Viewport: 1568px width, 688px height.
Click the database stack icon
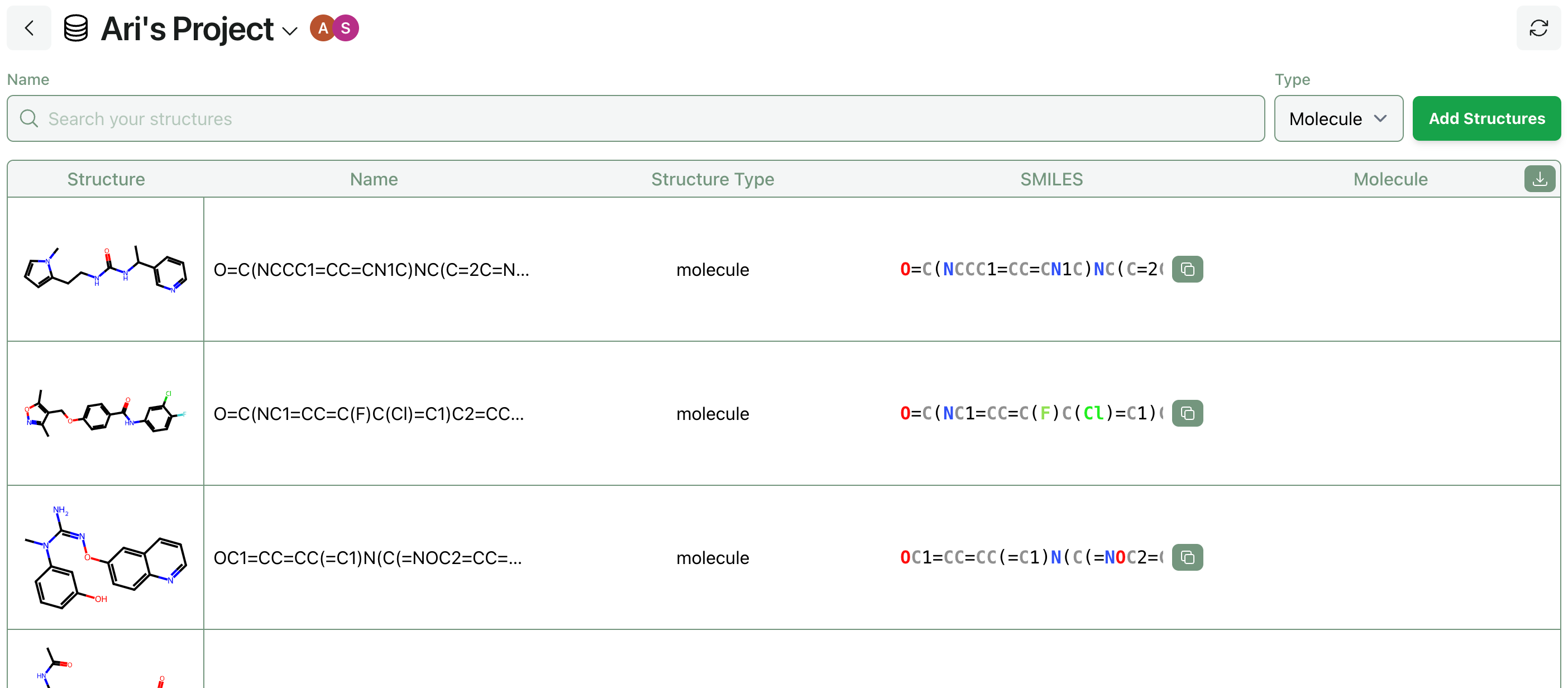click(76, 28)
